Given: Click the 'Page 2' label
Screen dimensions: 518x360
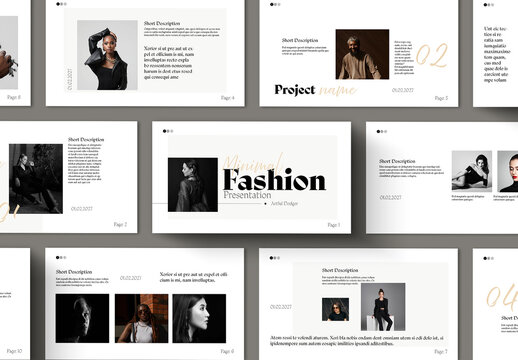Looking at the screenshot, I should coord(120,224).
